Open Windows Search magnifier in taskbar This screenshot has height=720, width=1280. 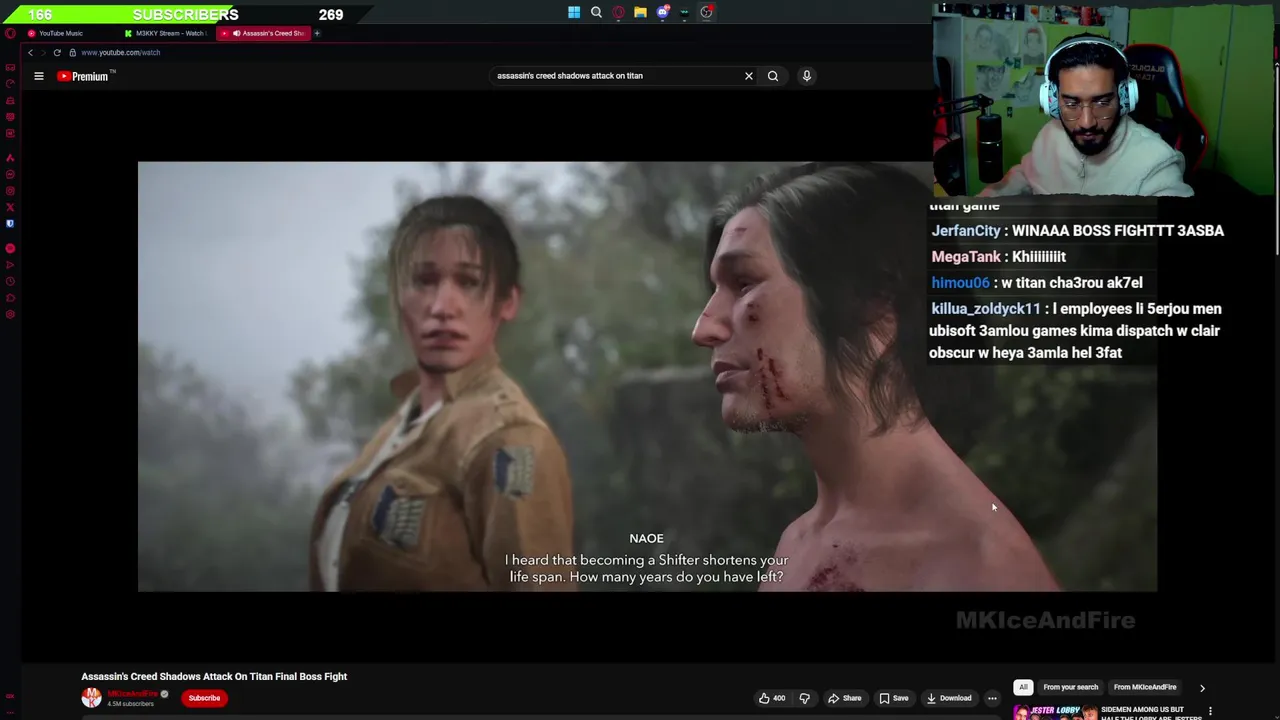(x=596, y=13)
